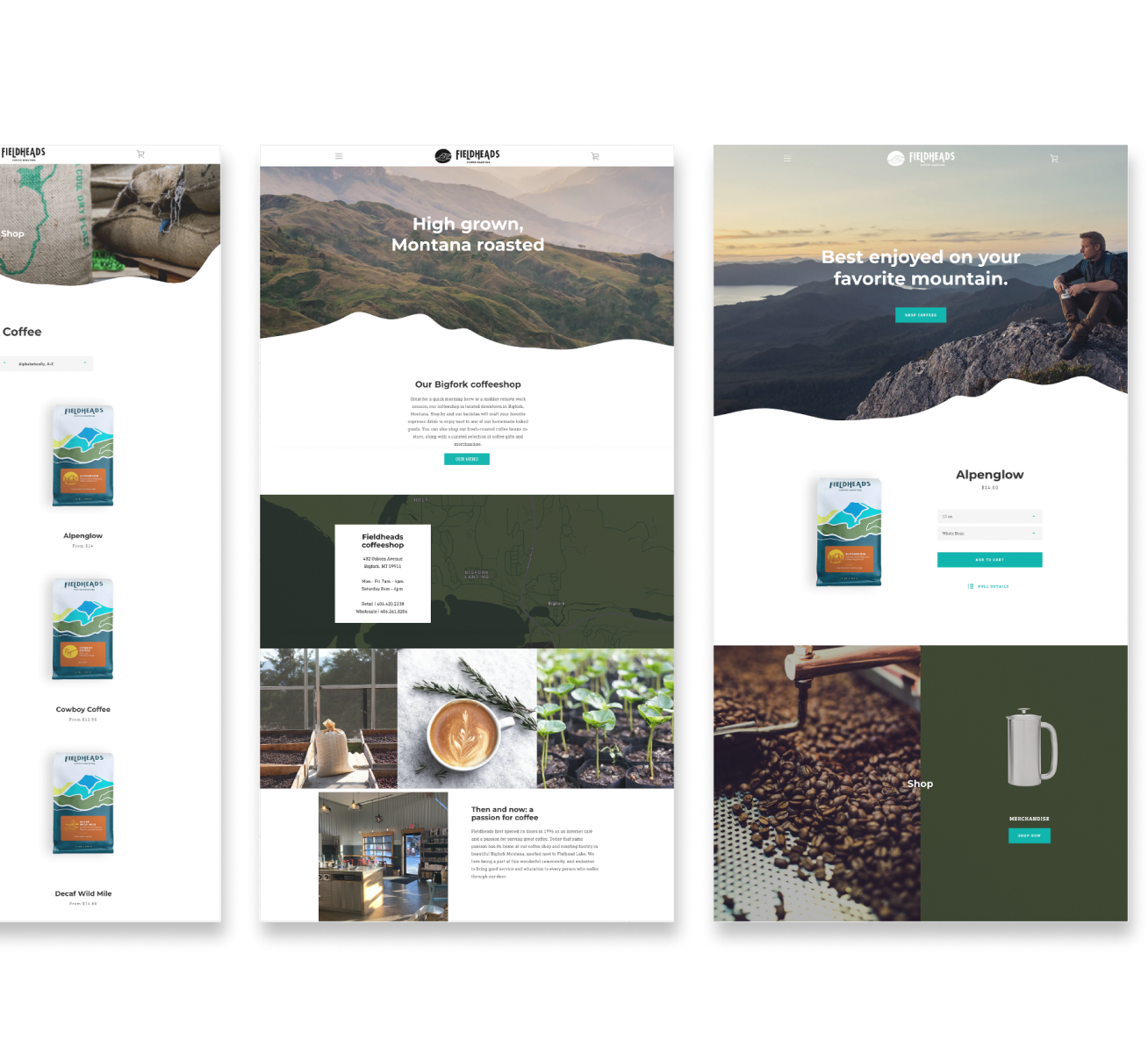1148x1039 pixels.
Task: Click black Fieldheads logo on middle page
Action: (x=467, y=155)
